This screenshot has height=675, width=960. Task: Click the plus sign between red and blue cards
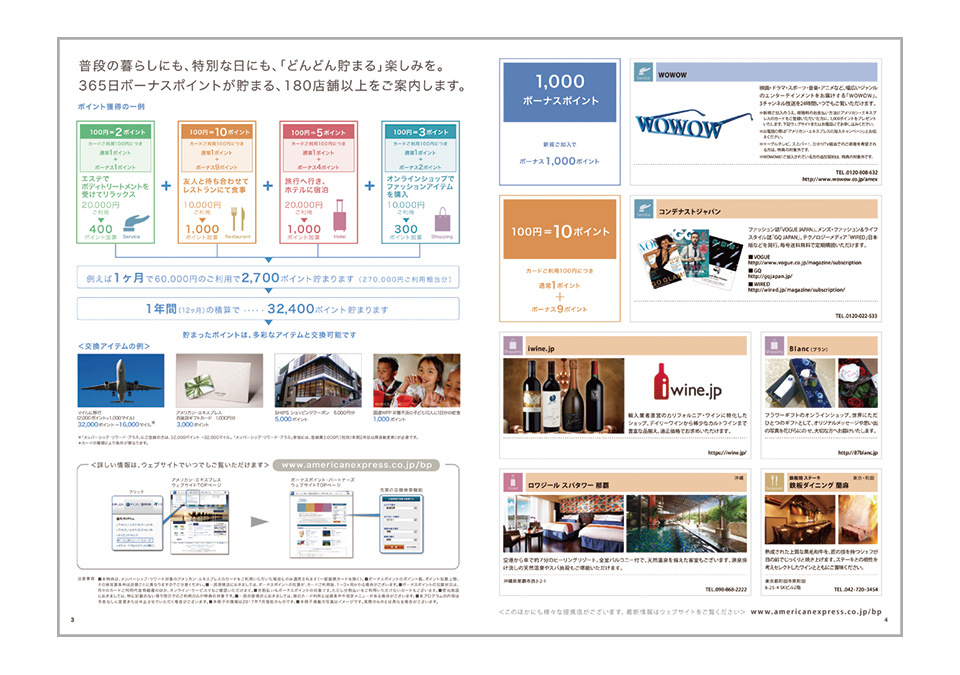[370, 186]
